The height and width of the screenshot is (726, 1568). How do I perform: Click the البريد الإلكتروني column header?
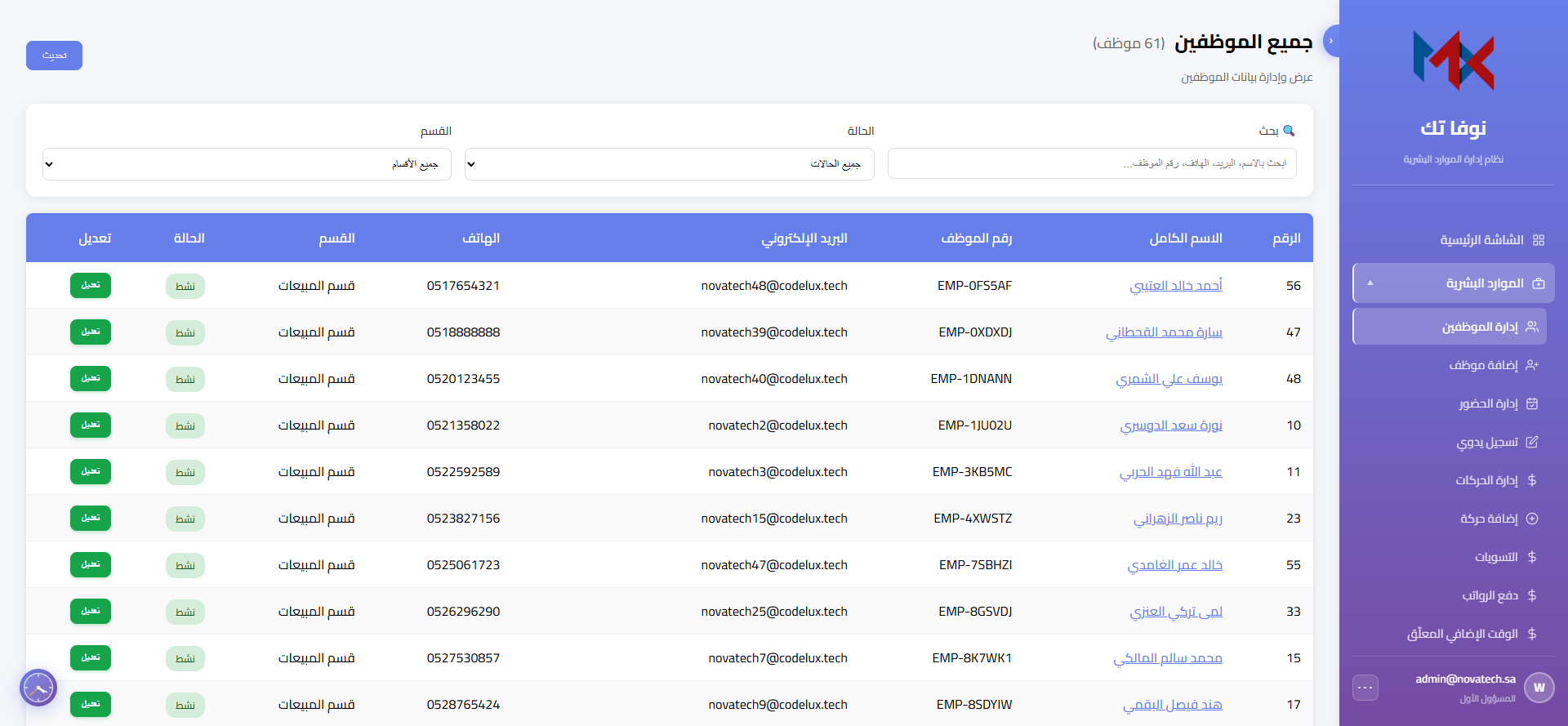pos(804,238)
